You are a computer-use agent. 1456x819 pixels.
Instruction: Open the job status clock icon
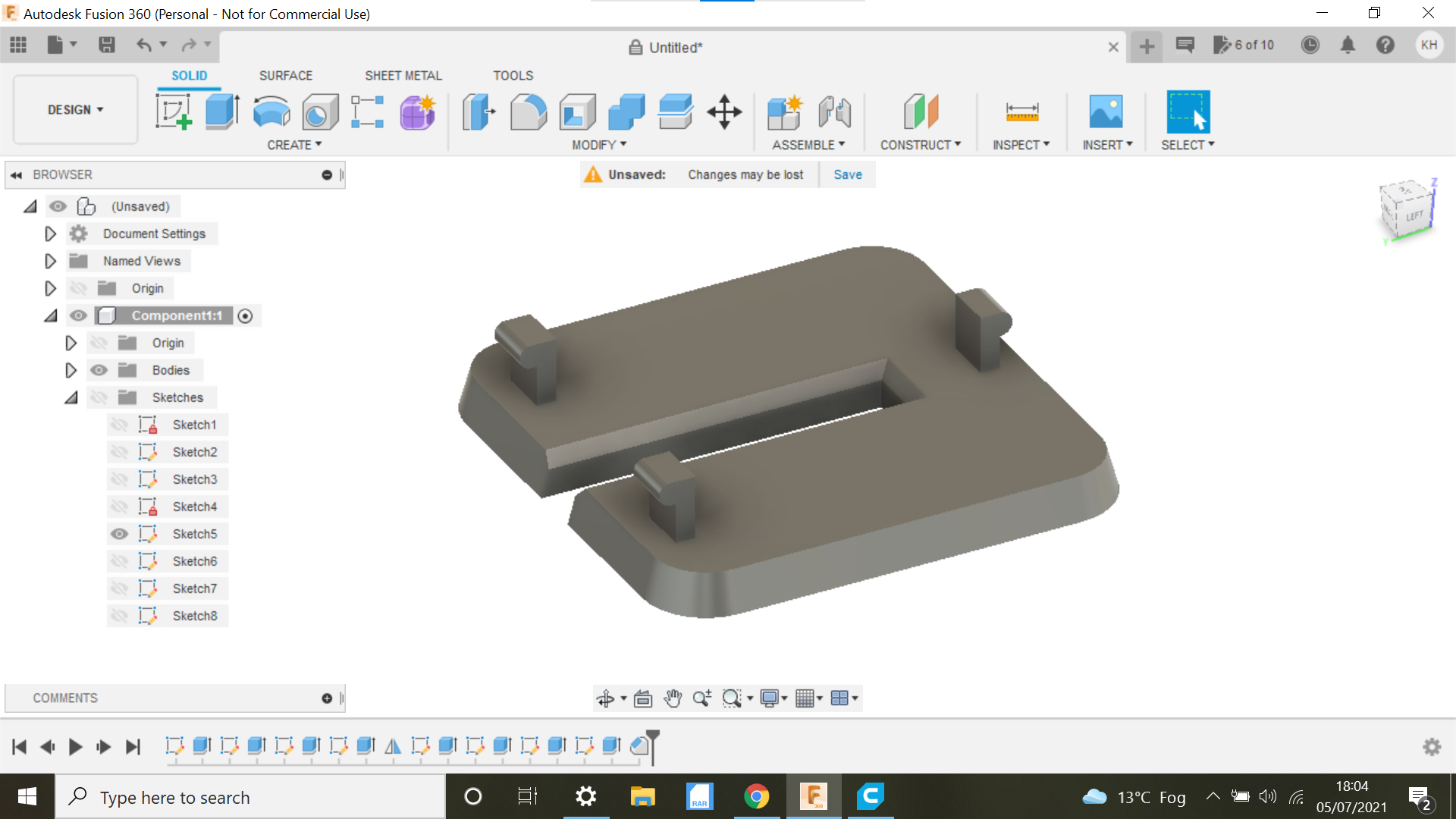coord(1310,45)
